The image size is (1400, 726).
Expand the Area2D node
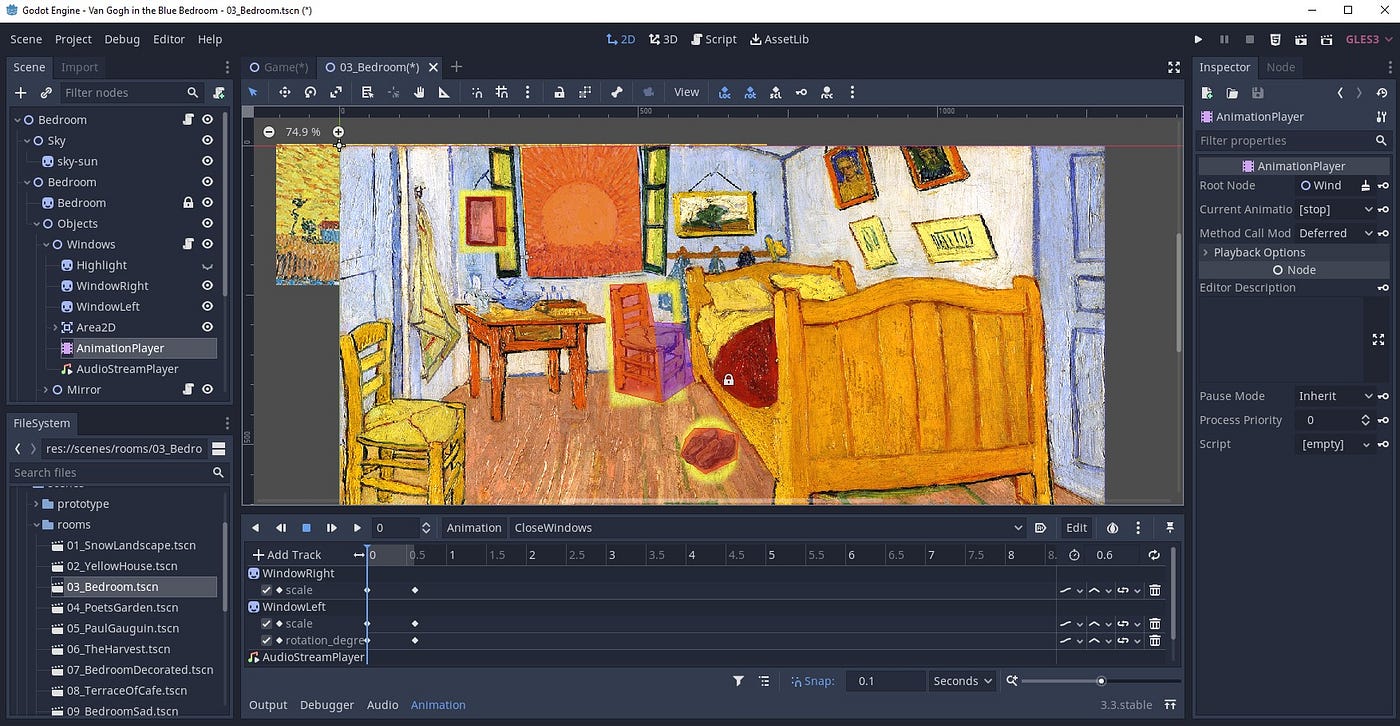click(x=55, y=327)
